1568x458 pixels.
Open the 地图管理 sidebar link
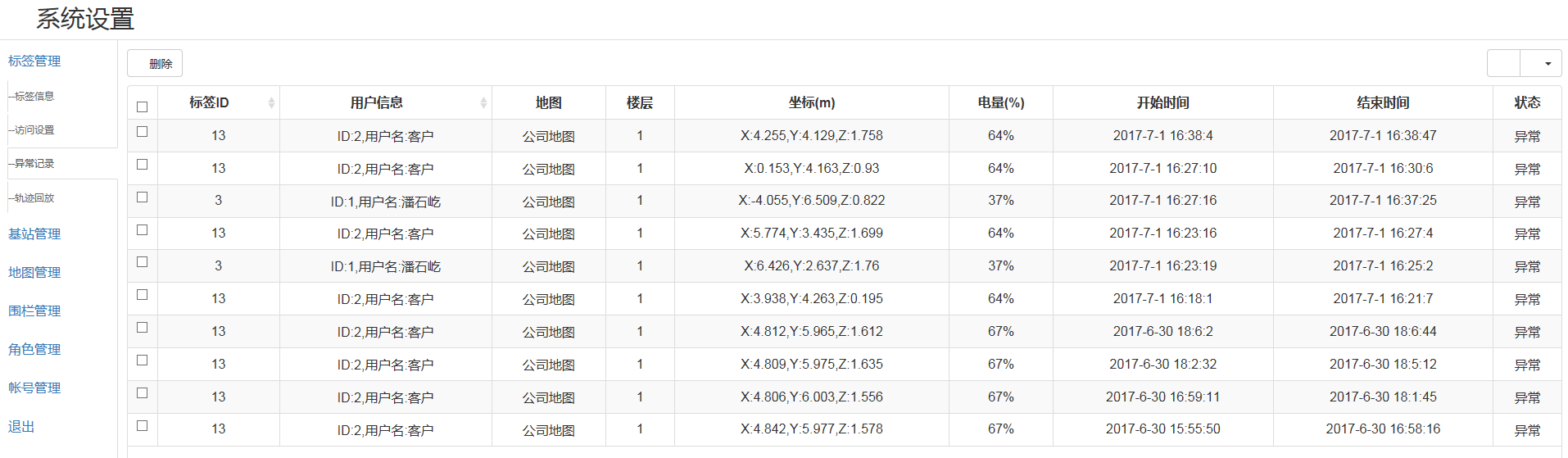[x=34, y=273]
